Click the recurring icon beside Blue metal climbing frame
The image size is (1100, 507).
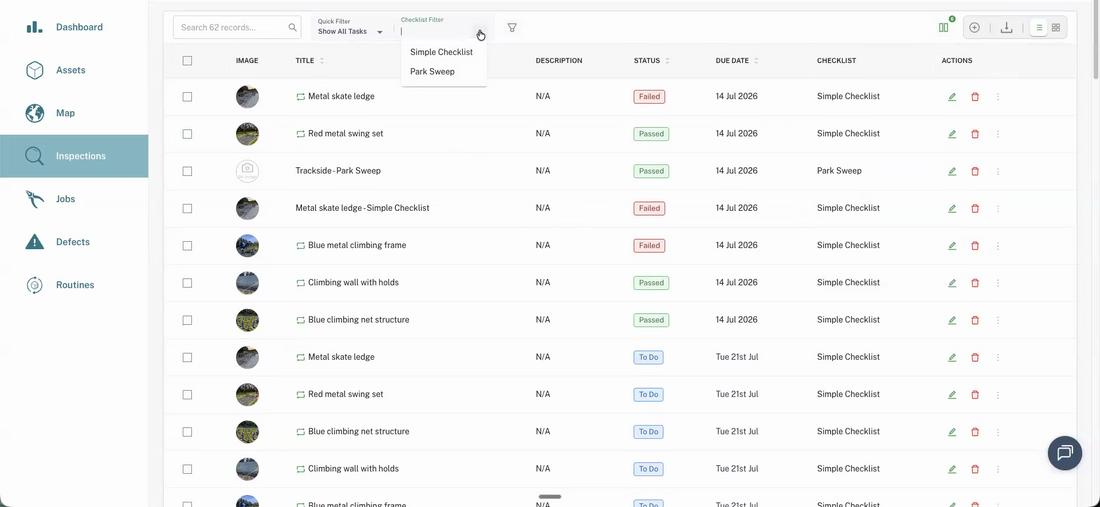300,245
